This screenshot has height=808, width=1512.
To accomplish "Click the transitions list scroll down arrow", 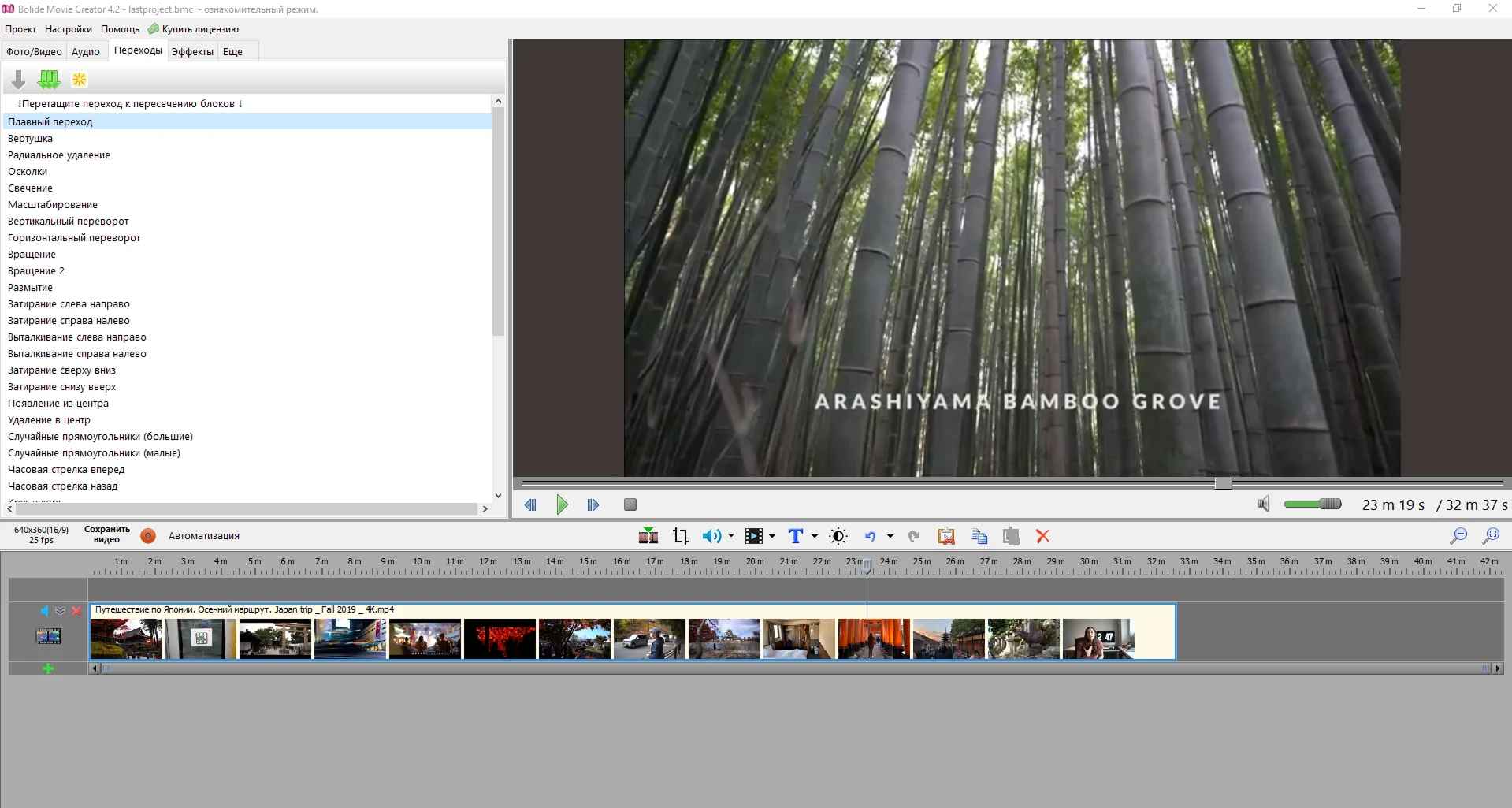I will click(x=498, y=496).
